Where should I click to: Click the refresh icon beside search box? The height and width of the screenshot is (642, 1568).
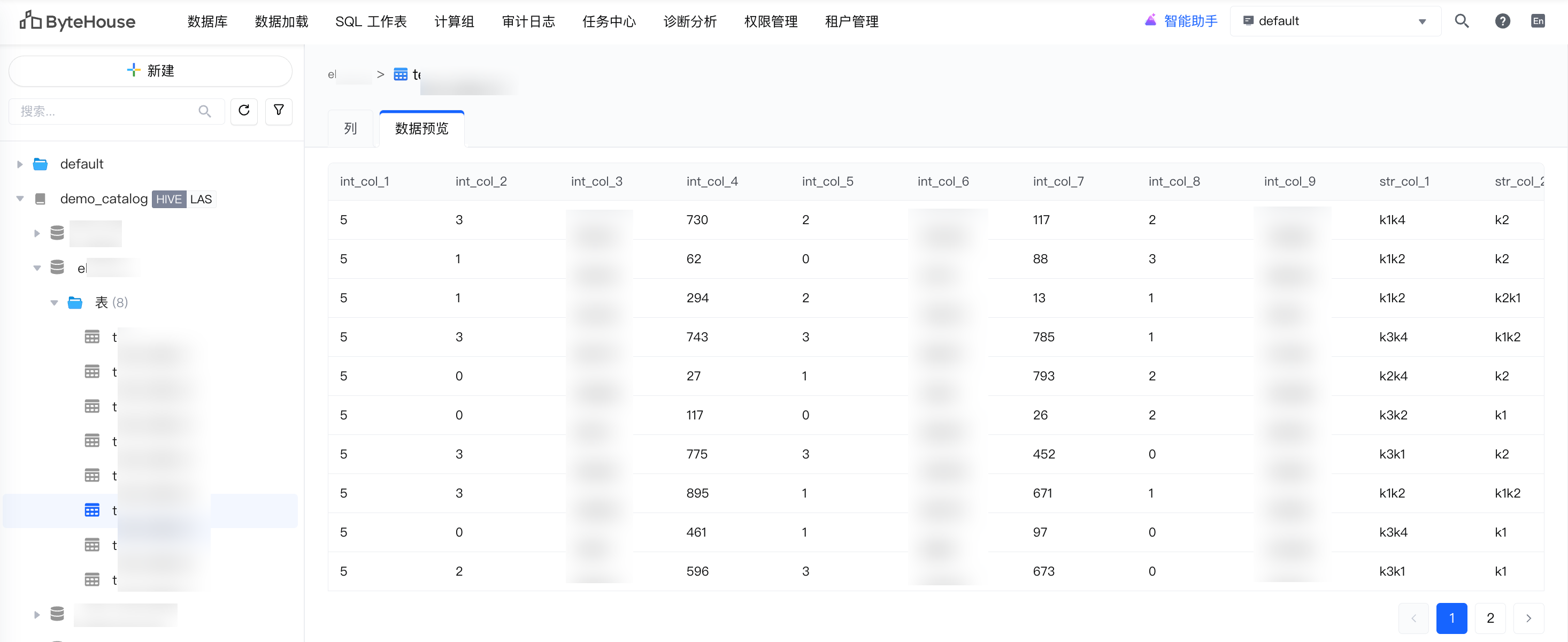(244, 111)
